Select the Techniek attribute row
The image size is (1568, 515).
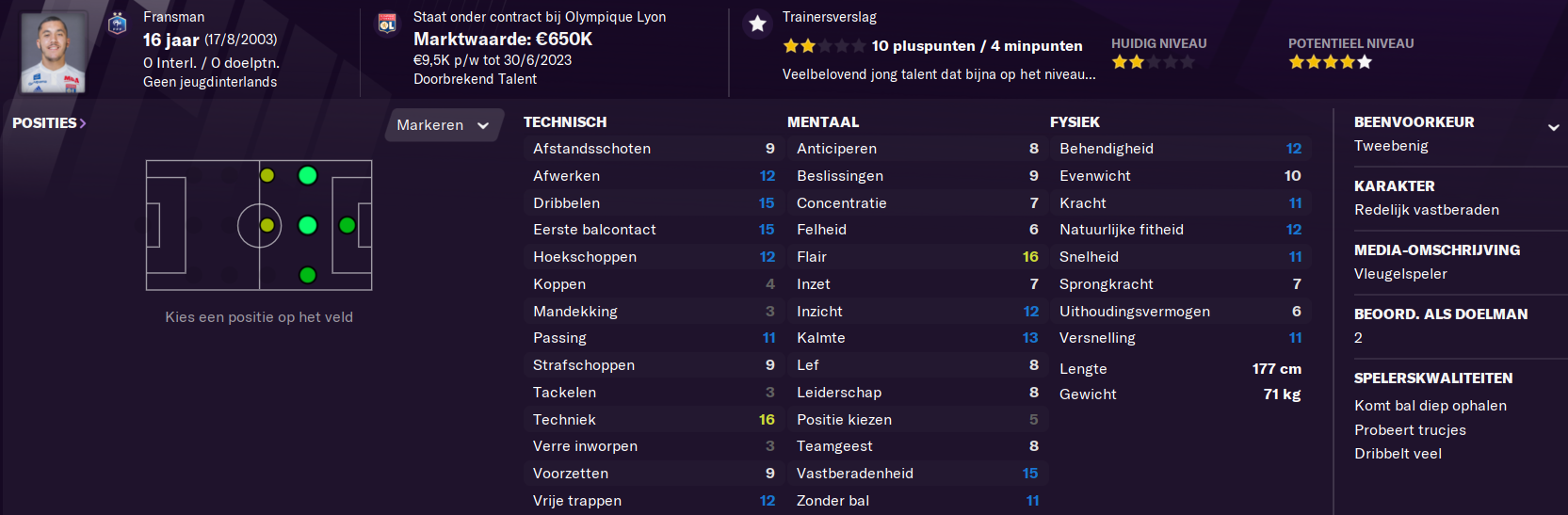pyautogui.click(x=654, y=420)
